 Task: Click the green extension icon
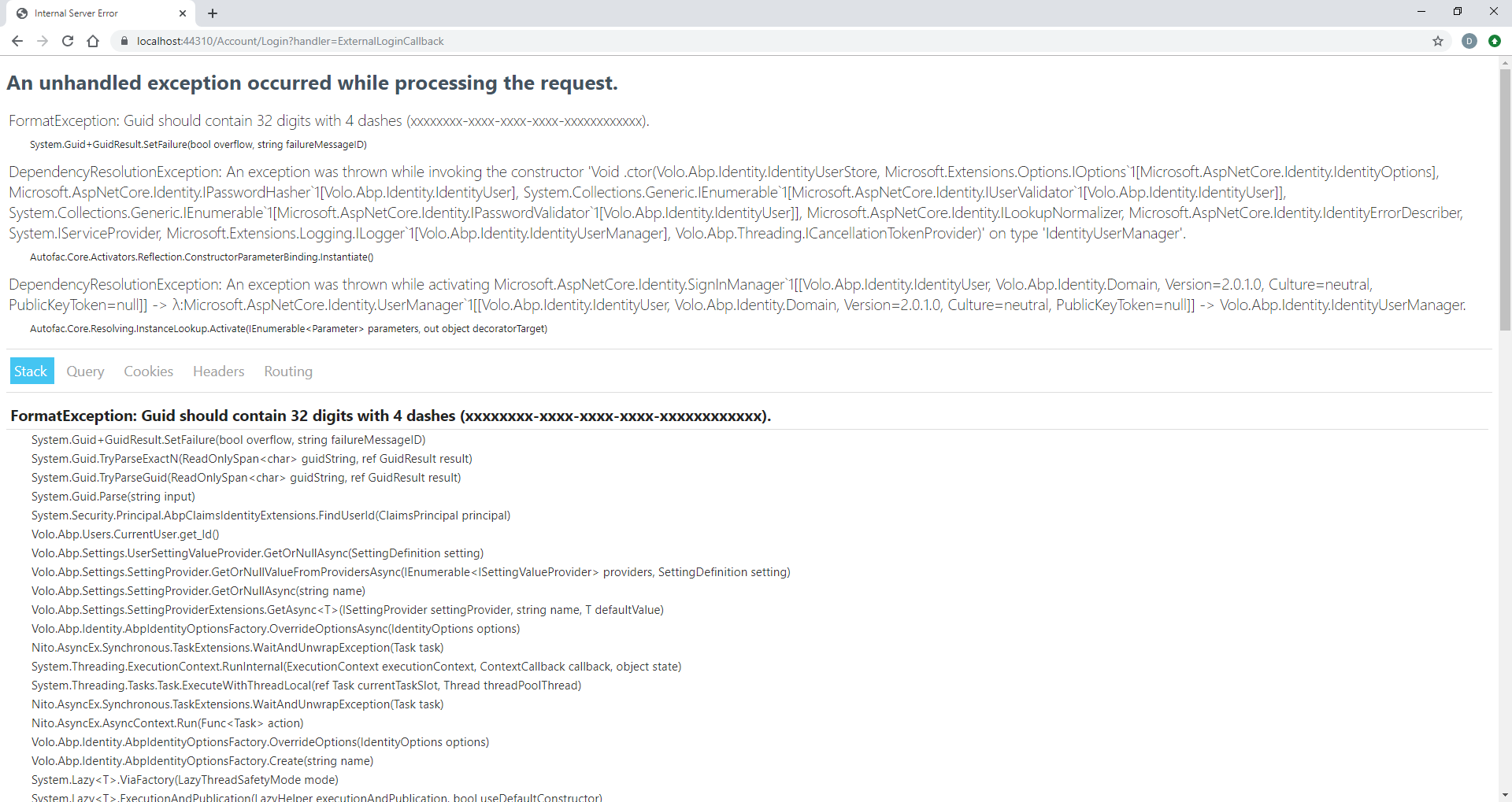(1495, 41)
